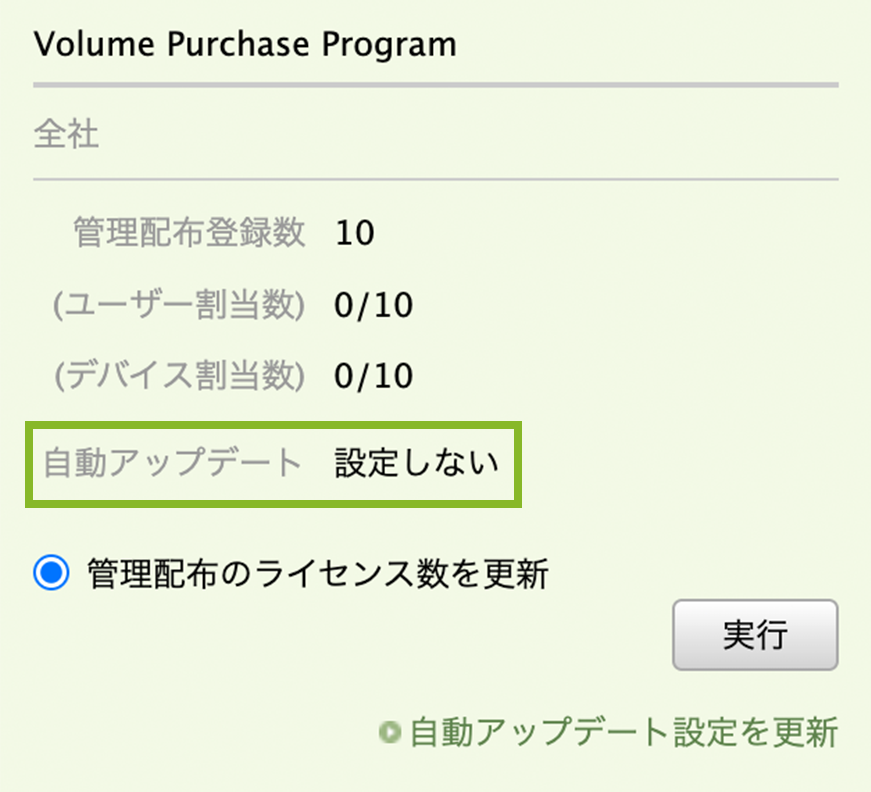Image resolution: width=871 pixels, height=792 pixels.
Task: Click the thick divider under Volume Purchase Program
Action: [x=435, y=85]
